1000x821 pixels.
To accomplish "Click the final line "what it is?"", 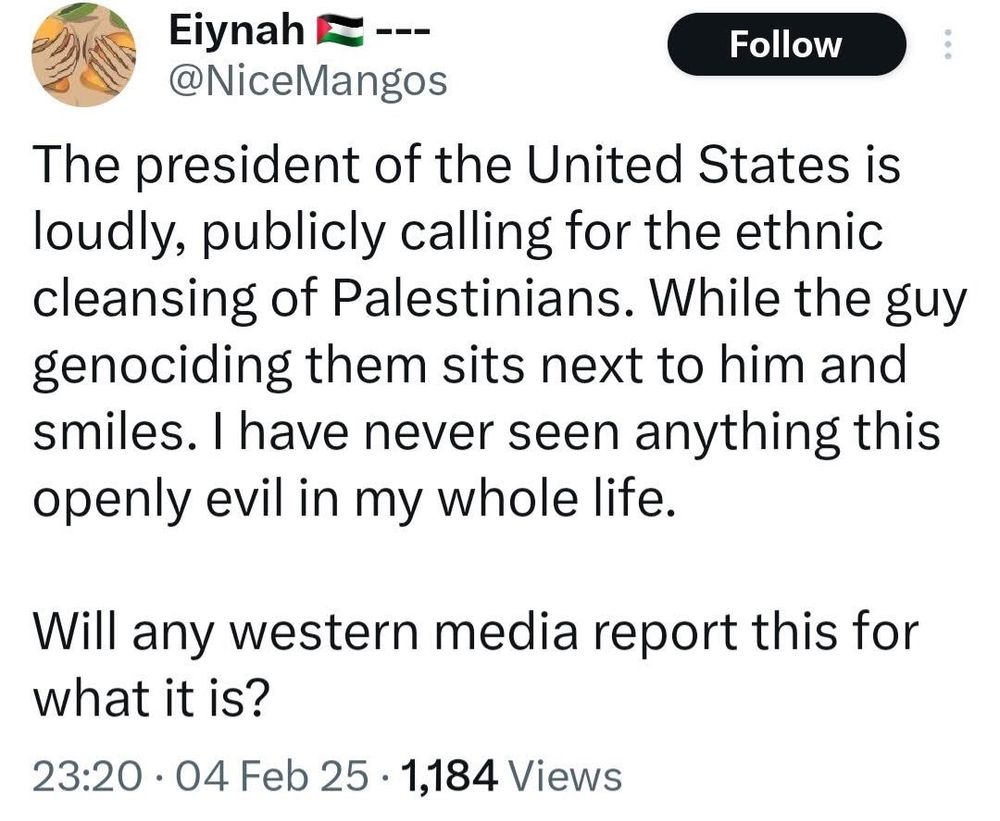I will tap(148, 699).
